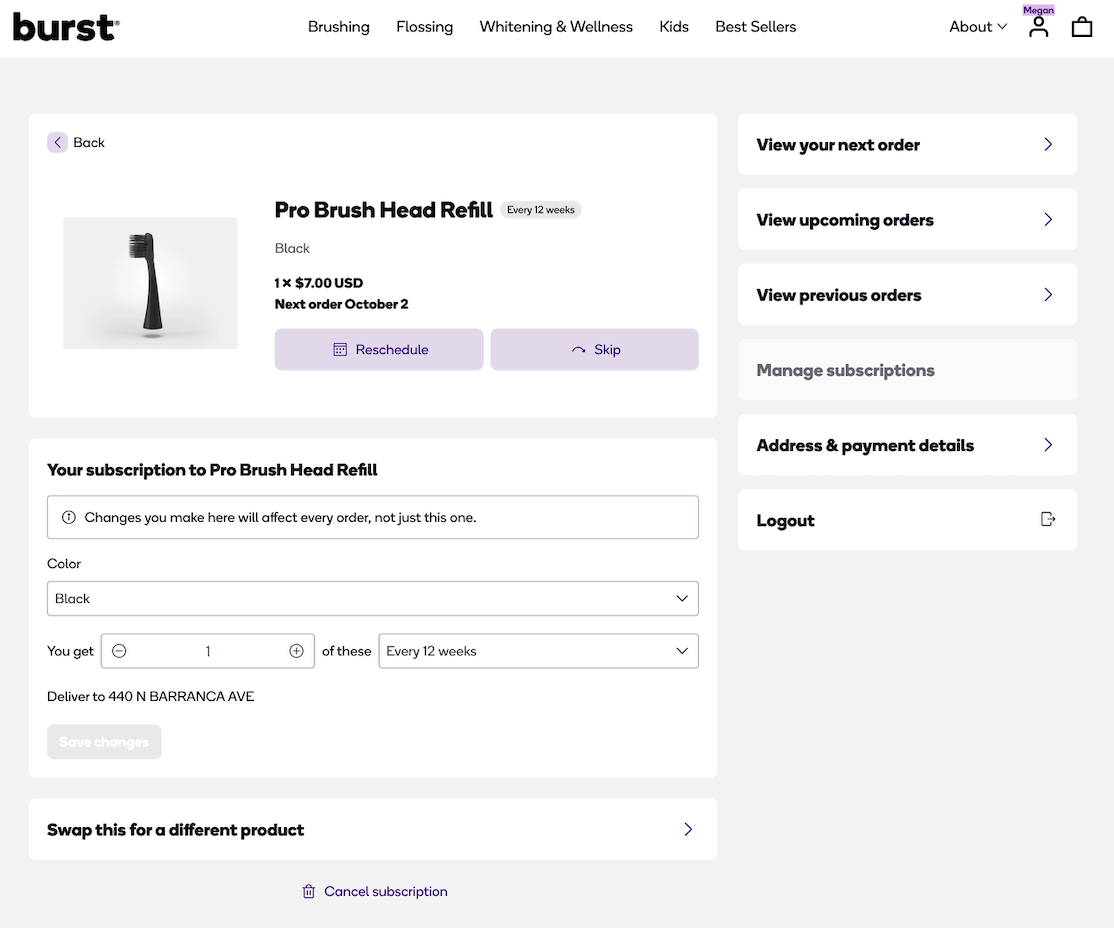Select Manage subscriptions

point(907,369)
